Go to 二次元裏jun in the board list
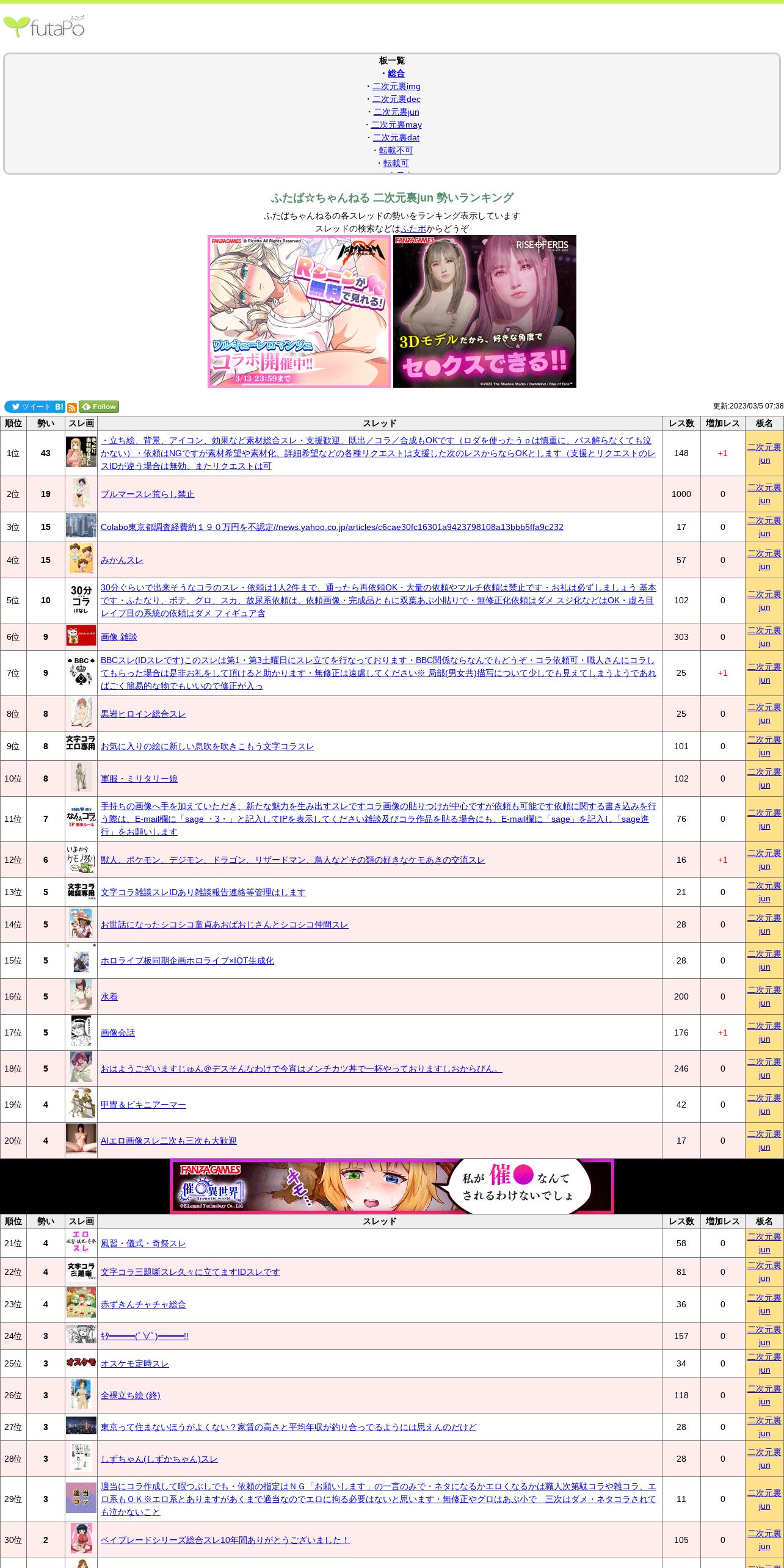784x1568 pixels. [396, 112]
